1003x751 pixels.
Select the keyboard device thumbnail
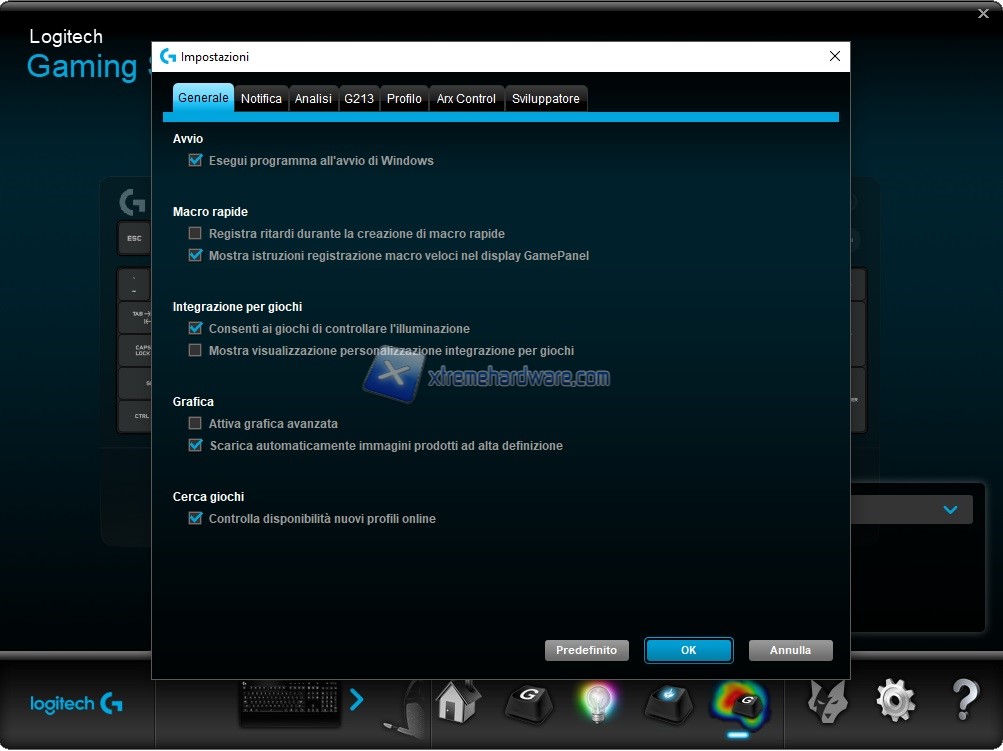tap(289, 702)
